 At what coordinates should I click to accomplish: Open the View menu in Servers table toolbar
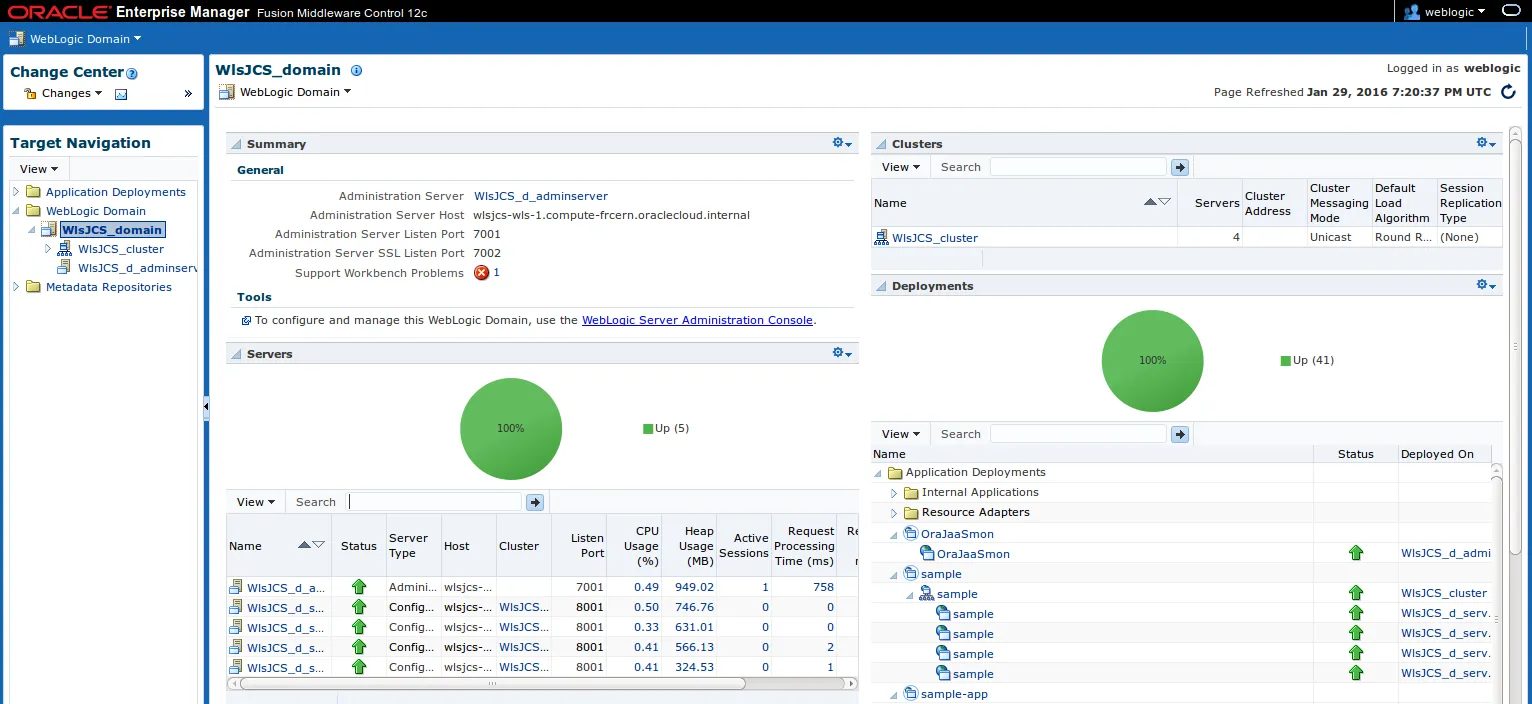click(256, 502)
